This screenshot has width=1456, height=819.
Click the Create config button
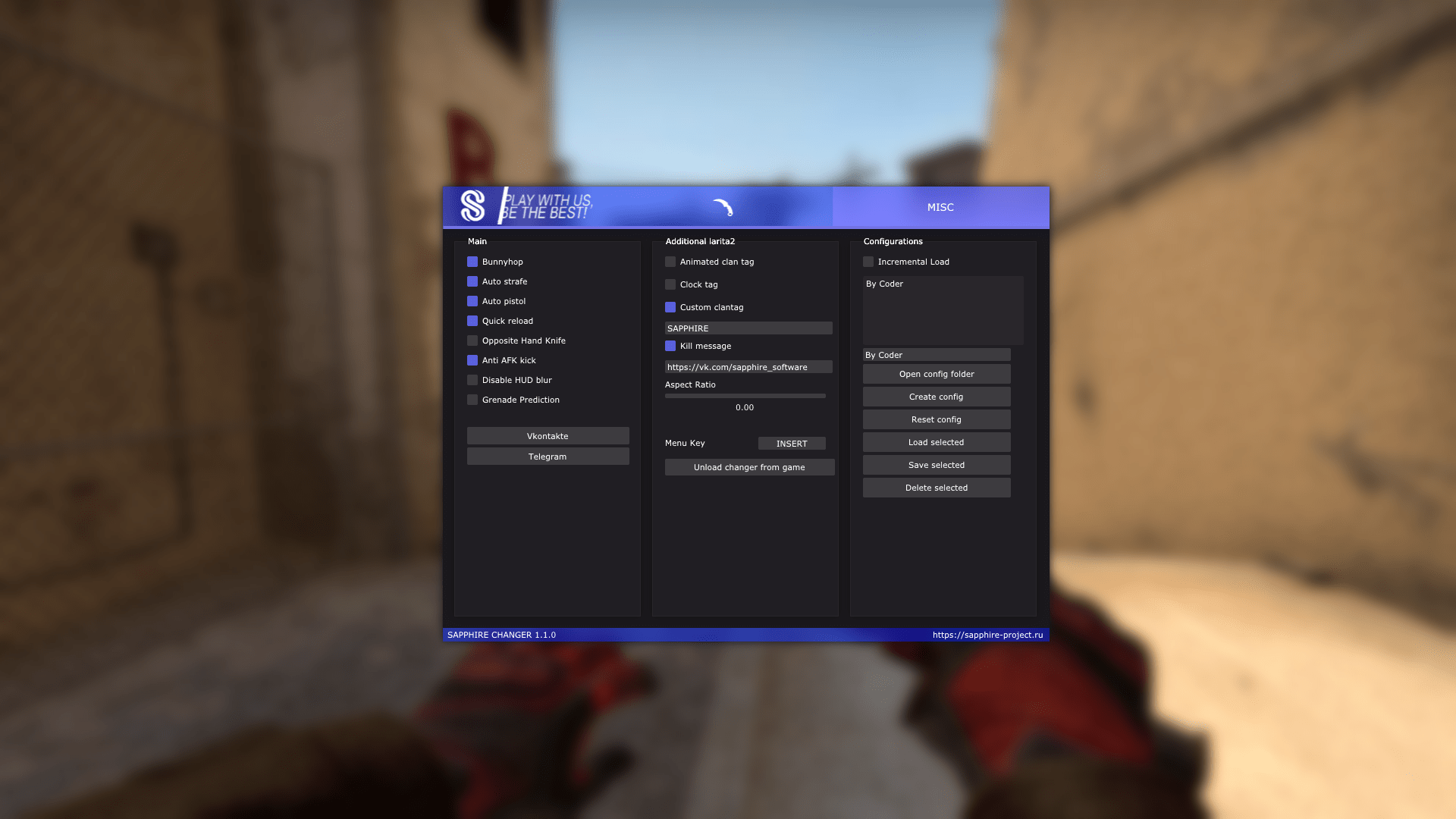936,397
